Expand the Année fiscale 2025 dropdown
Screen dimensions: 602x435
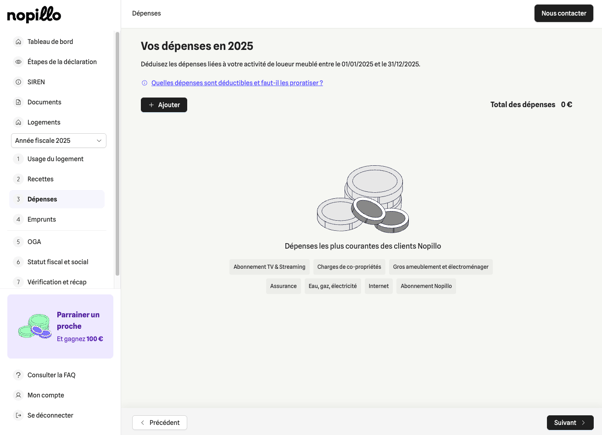(x=58, y=141)
